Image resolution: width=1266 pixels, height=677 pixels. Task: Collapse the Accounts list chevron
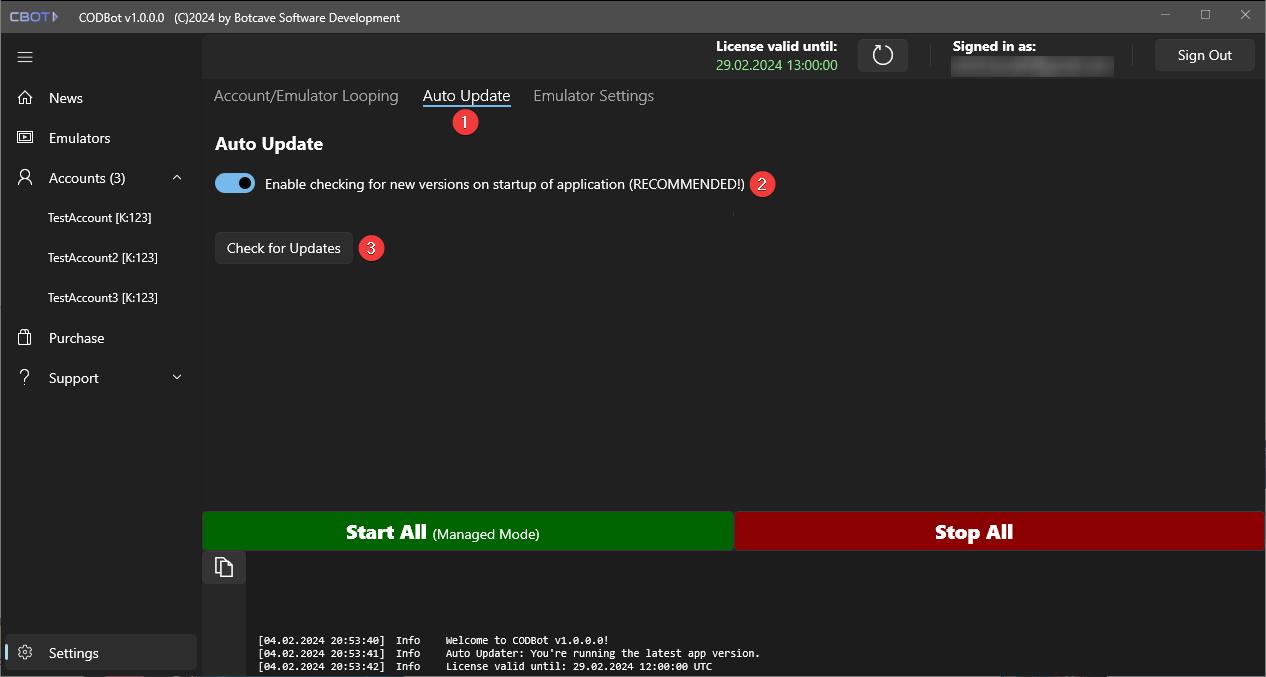tap(177, 178)
